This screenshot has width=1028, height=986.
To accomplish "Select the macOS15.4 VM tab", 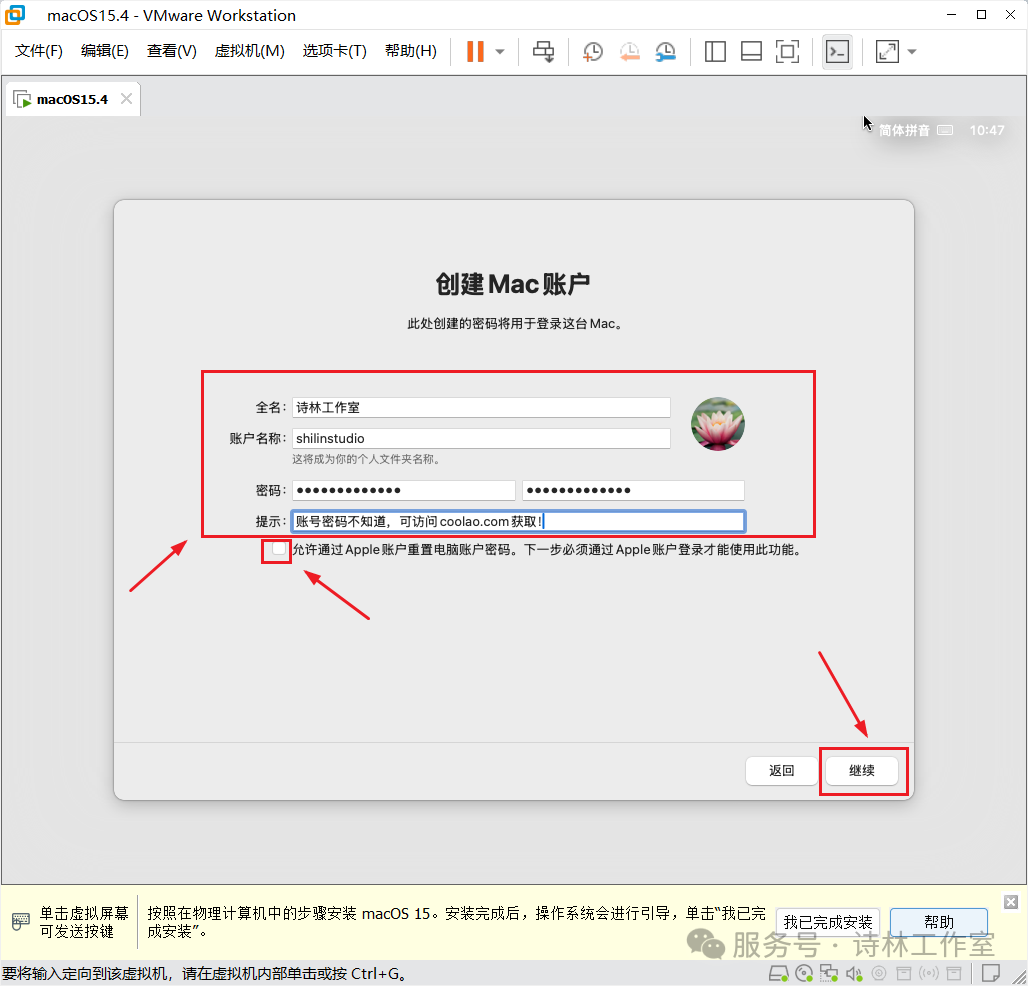I will coord(72,99).
